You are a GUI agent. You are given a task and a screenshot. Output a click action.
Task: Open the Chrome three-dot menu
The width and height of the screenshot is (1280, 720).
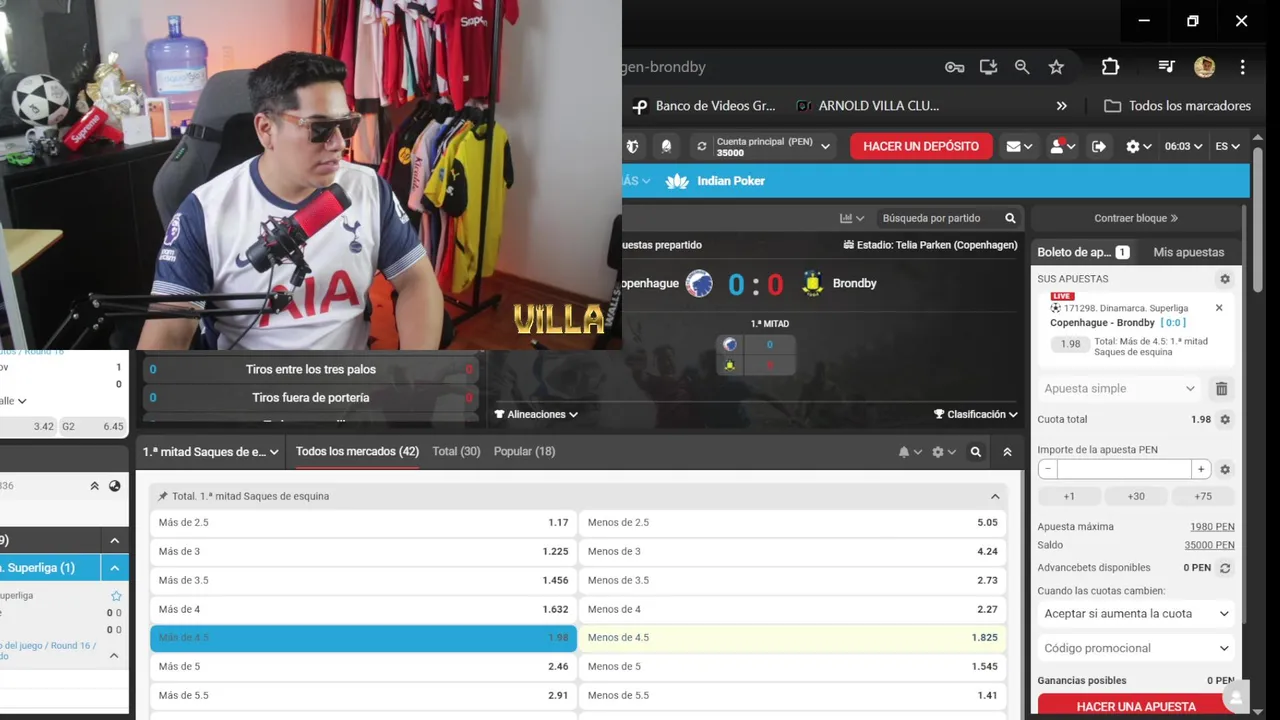click(1242, 67)
